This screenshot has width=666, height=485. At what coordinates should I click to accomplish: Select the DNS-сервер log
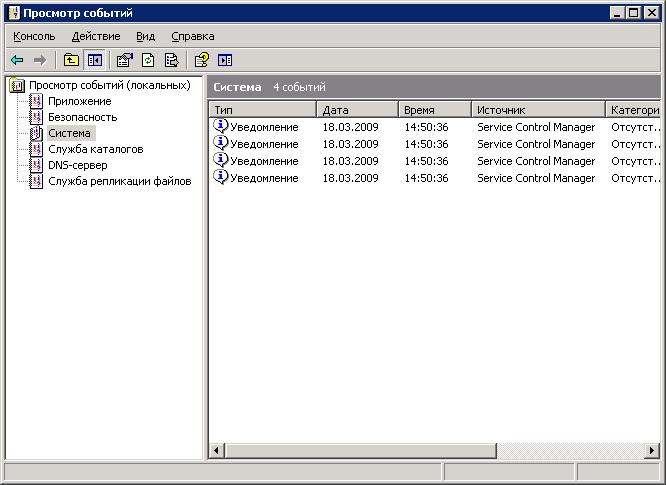pyautogui.click(x=77, y=165)
